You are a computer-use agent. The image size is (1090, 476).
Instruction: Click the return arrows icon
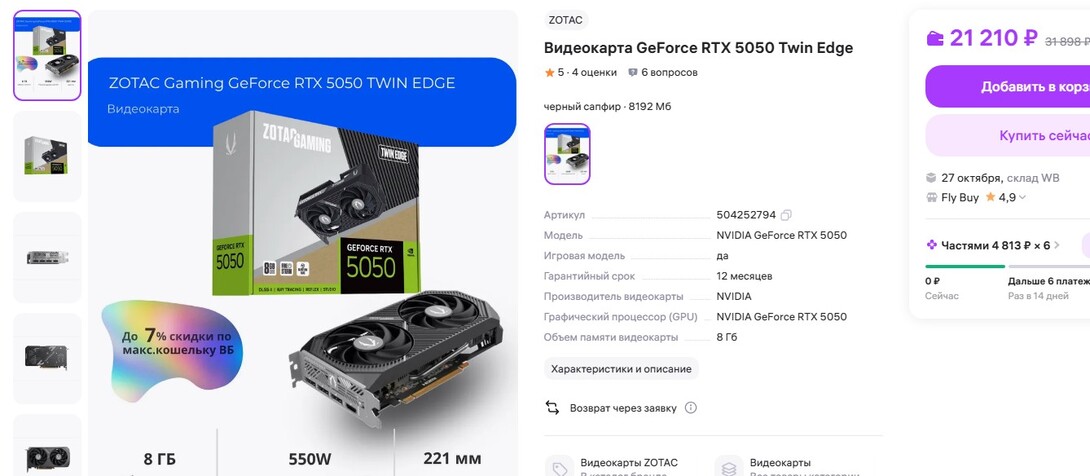click(552, 408)
